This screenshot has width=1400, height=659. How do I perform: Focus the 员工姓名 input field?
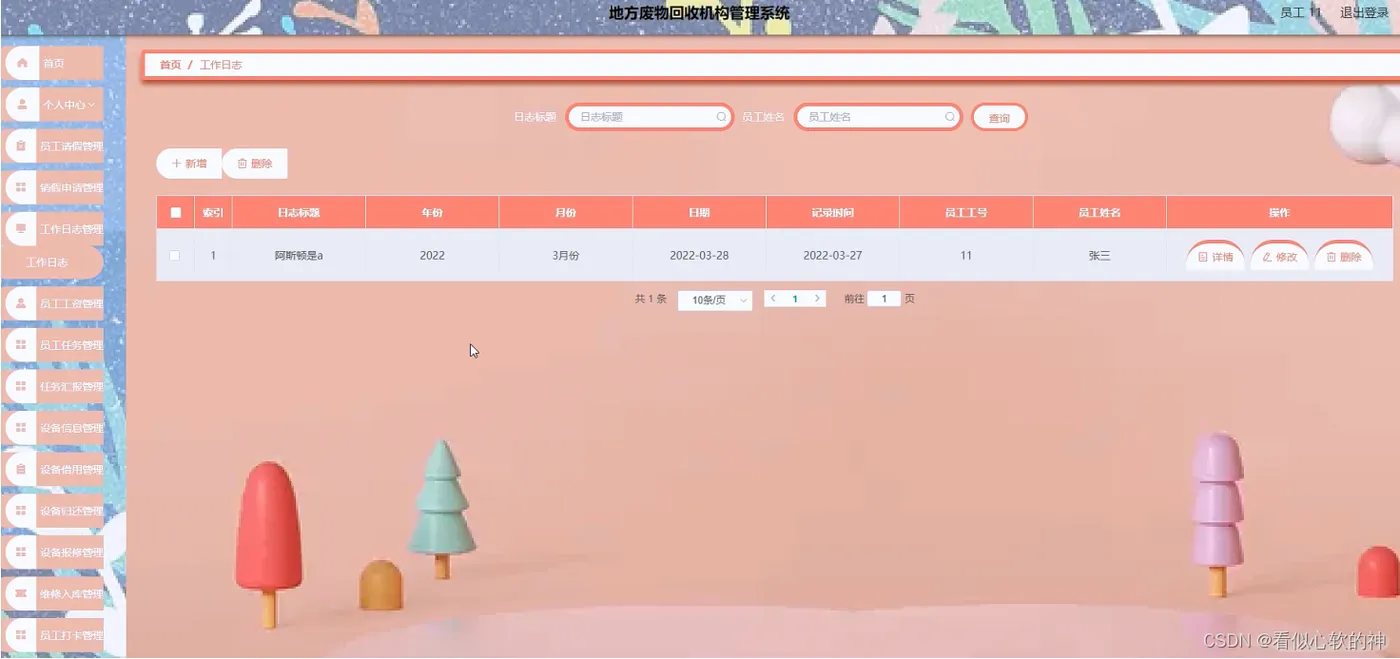[x=878, y=117]
